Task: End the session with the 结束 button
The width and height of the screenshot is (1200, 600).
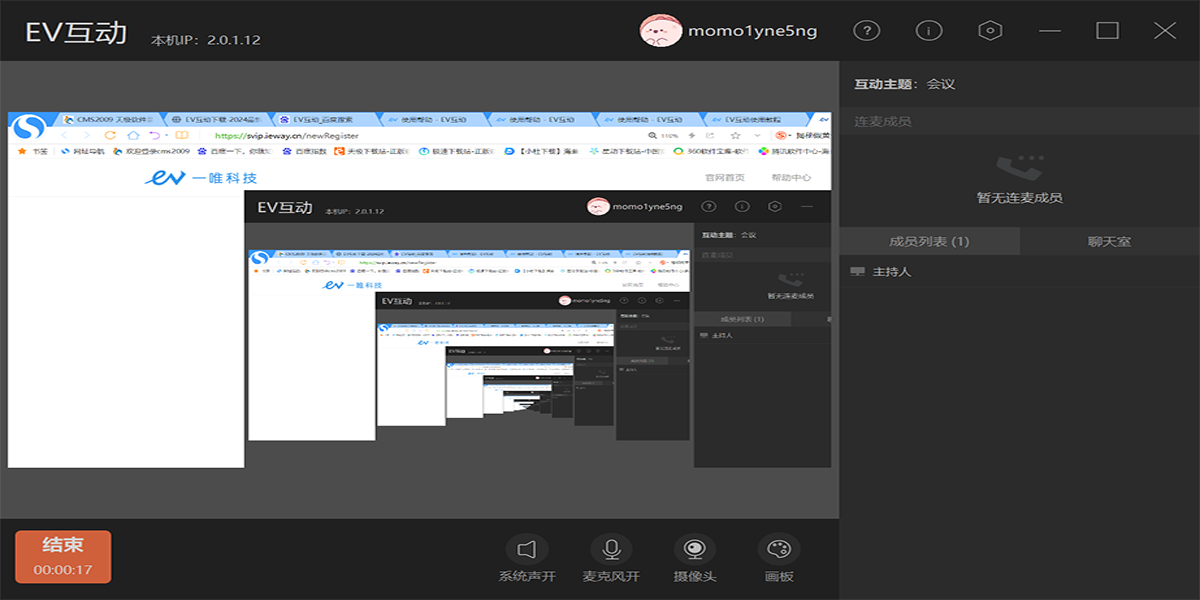Action: pos(63,556)
